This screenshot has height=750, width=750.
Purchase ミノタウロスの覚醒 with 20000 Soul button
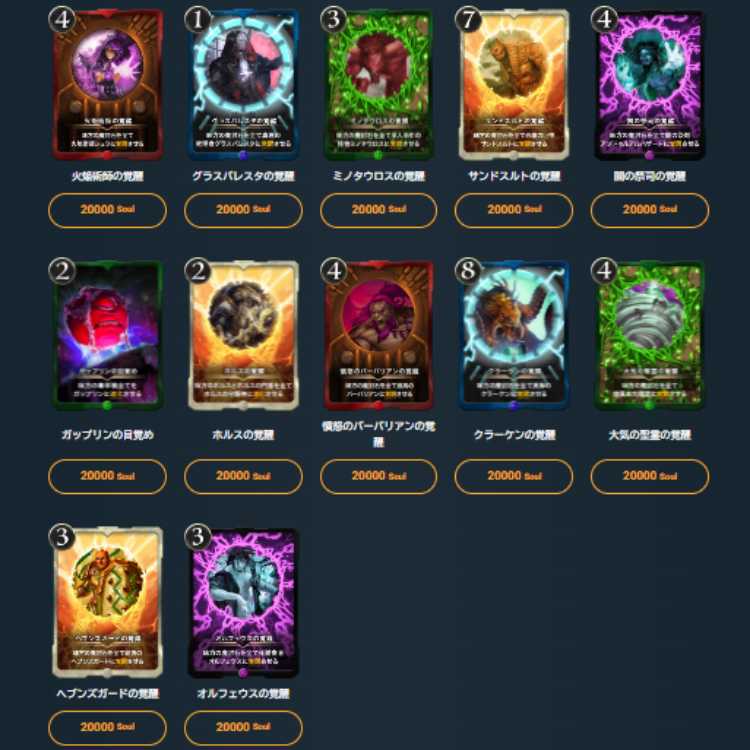click(x=378, y=210)
